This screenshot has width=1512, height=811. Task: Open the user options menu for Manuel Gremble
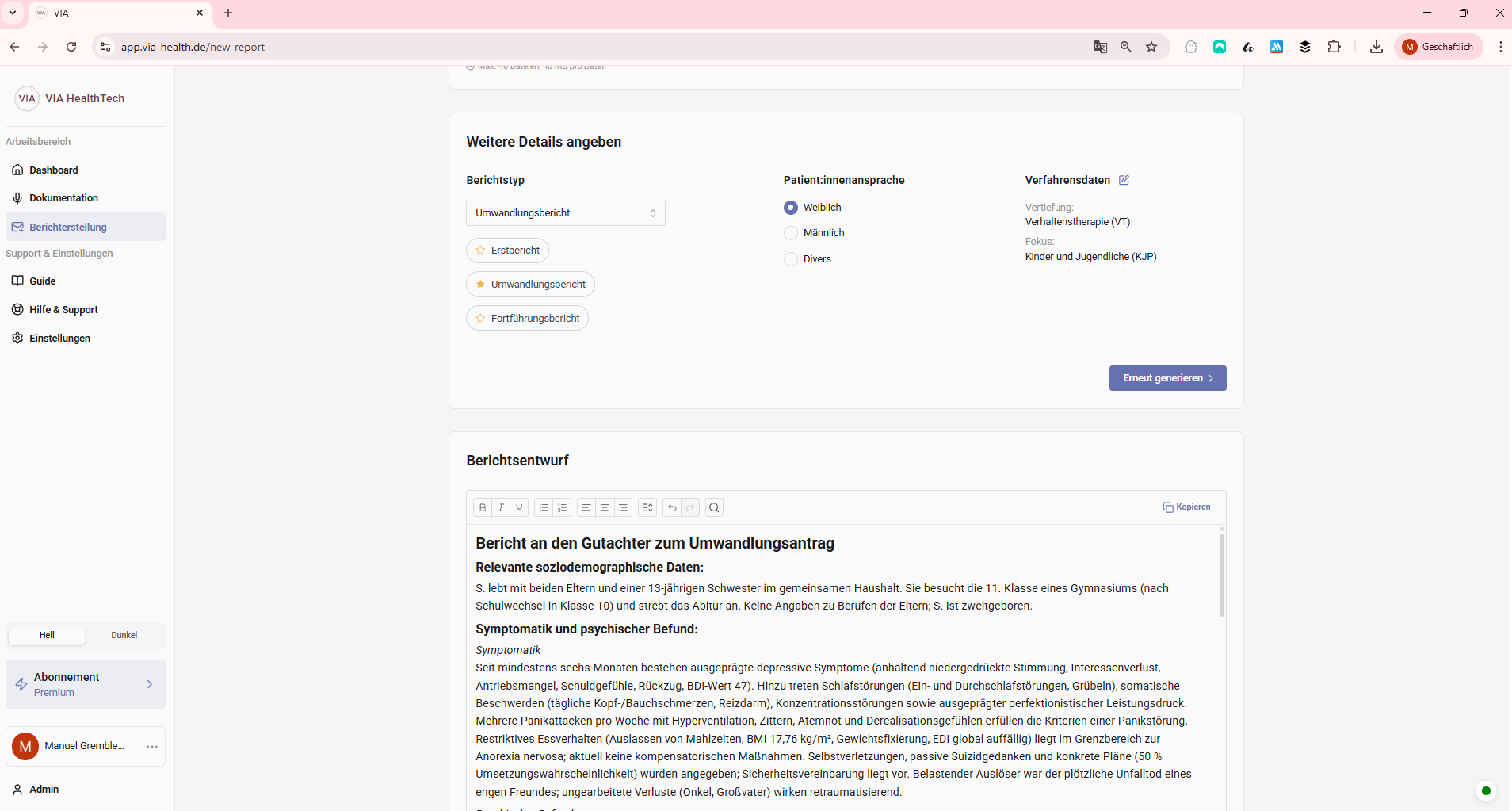point(152,747)
